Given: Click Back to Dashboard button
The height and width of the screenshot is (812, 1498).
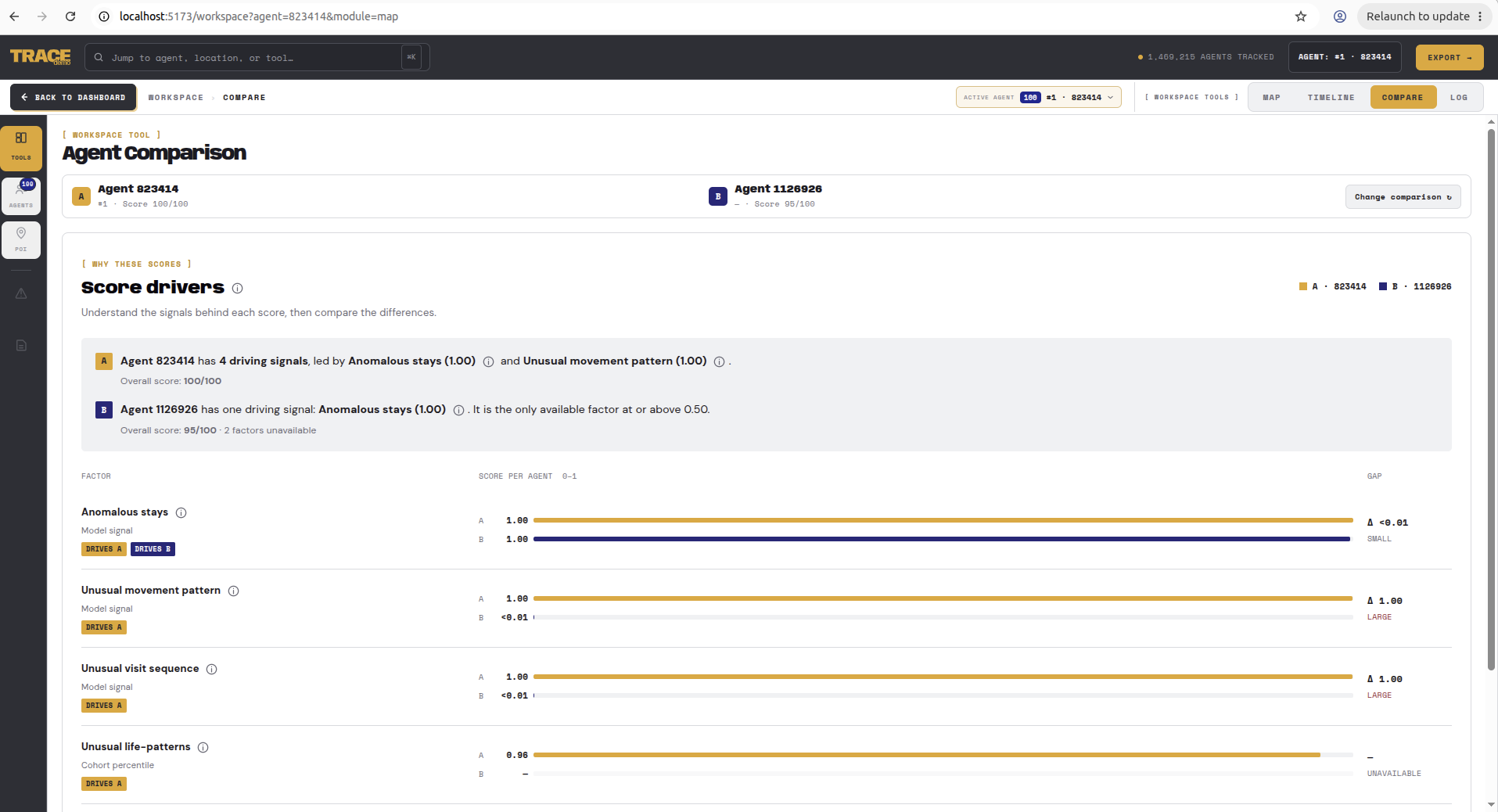Looking at the screenshot, I should 74,97.
